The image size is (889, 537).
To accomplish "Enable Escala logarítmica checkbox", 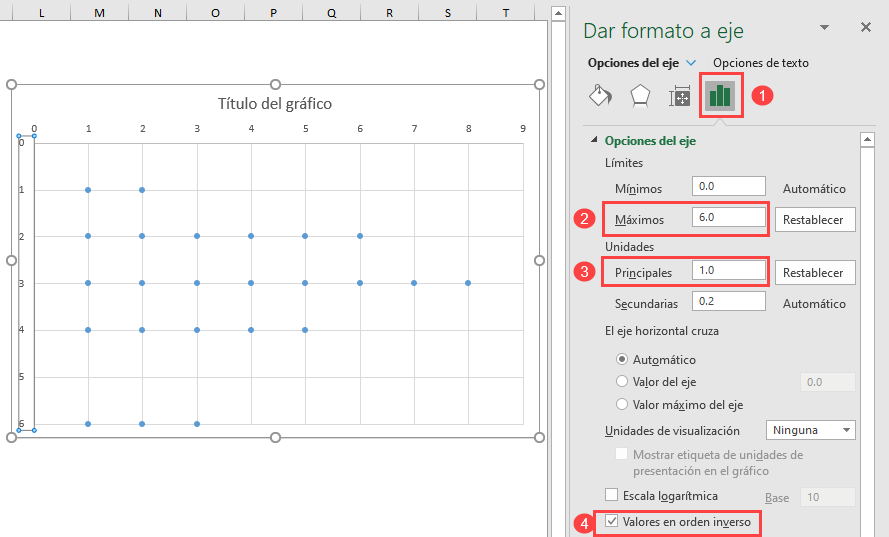I will click(x=611, y=495).
